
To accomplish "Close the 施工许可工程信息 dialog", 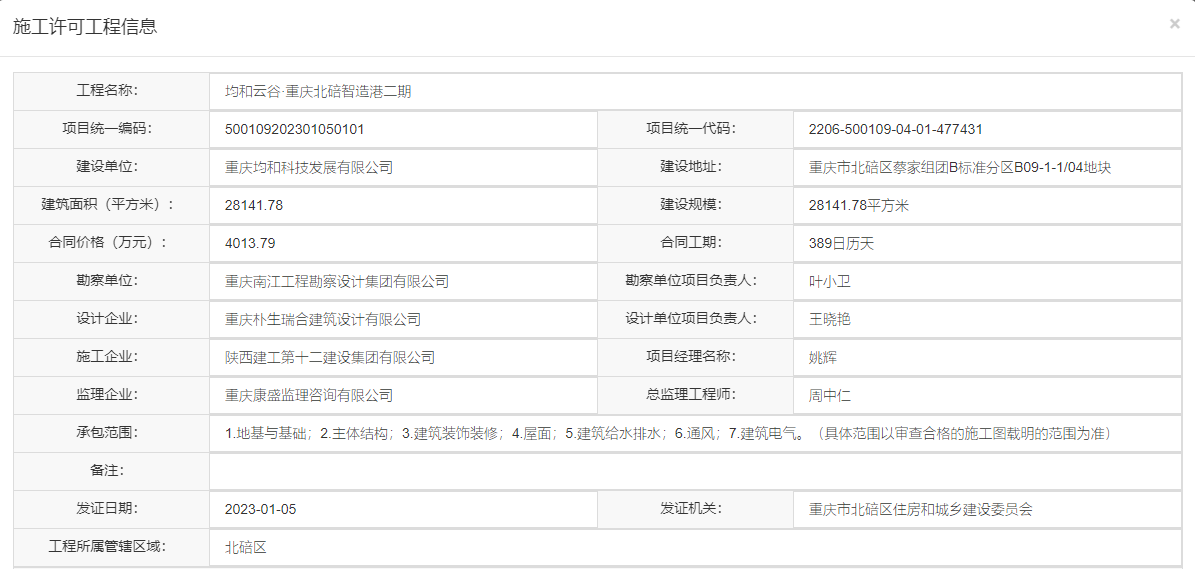I will pos(1174,24).
